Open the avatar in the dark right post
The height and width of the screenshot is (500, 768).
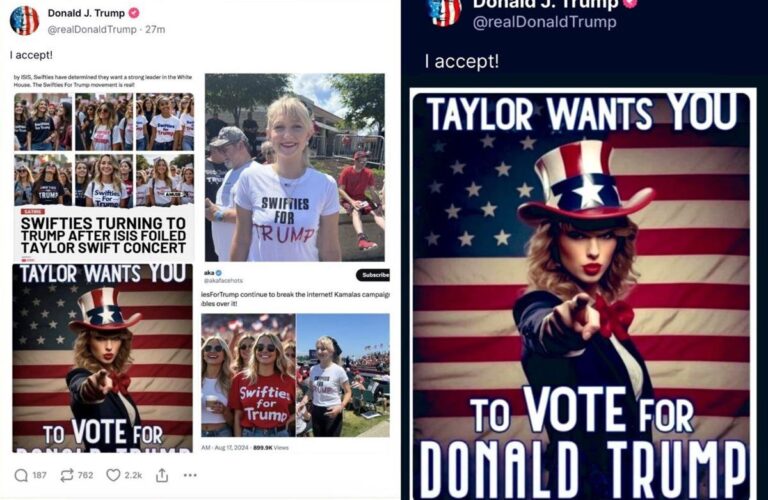[445, 11]
